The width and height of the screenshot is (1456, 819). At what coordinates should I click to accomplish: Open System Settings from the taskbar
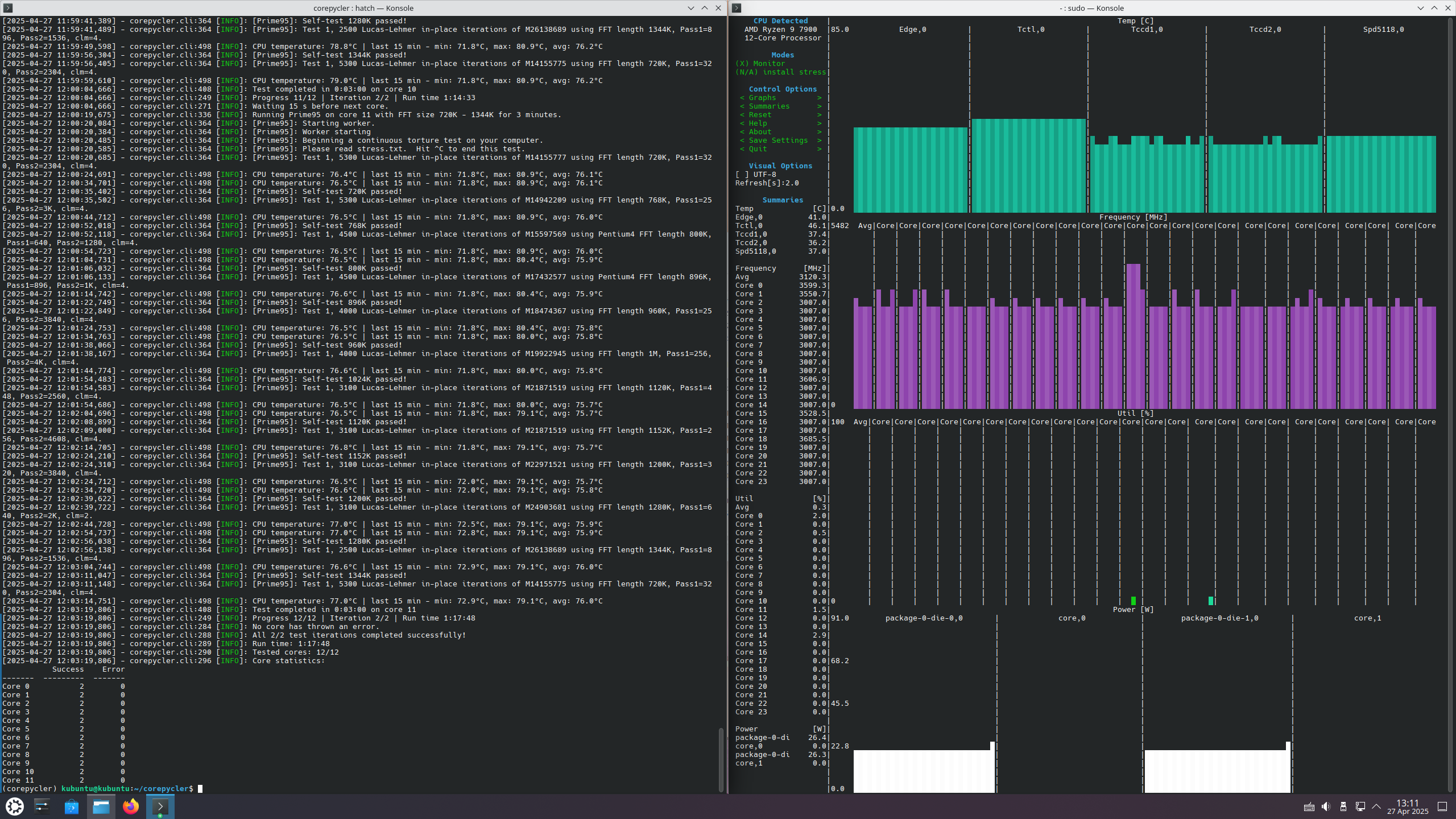coord(42,806)
